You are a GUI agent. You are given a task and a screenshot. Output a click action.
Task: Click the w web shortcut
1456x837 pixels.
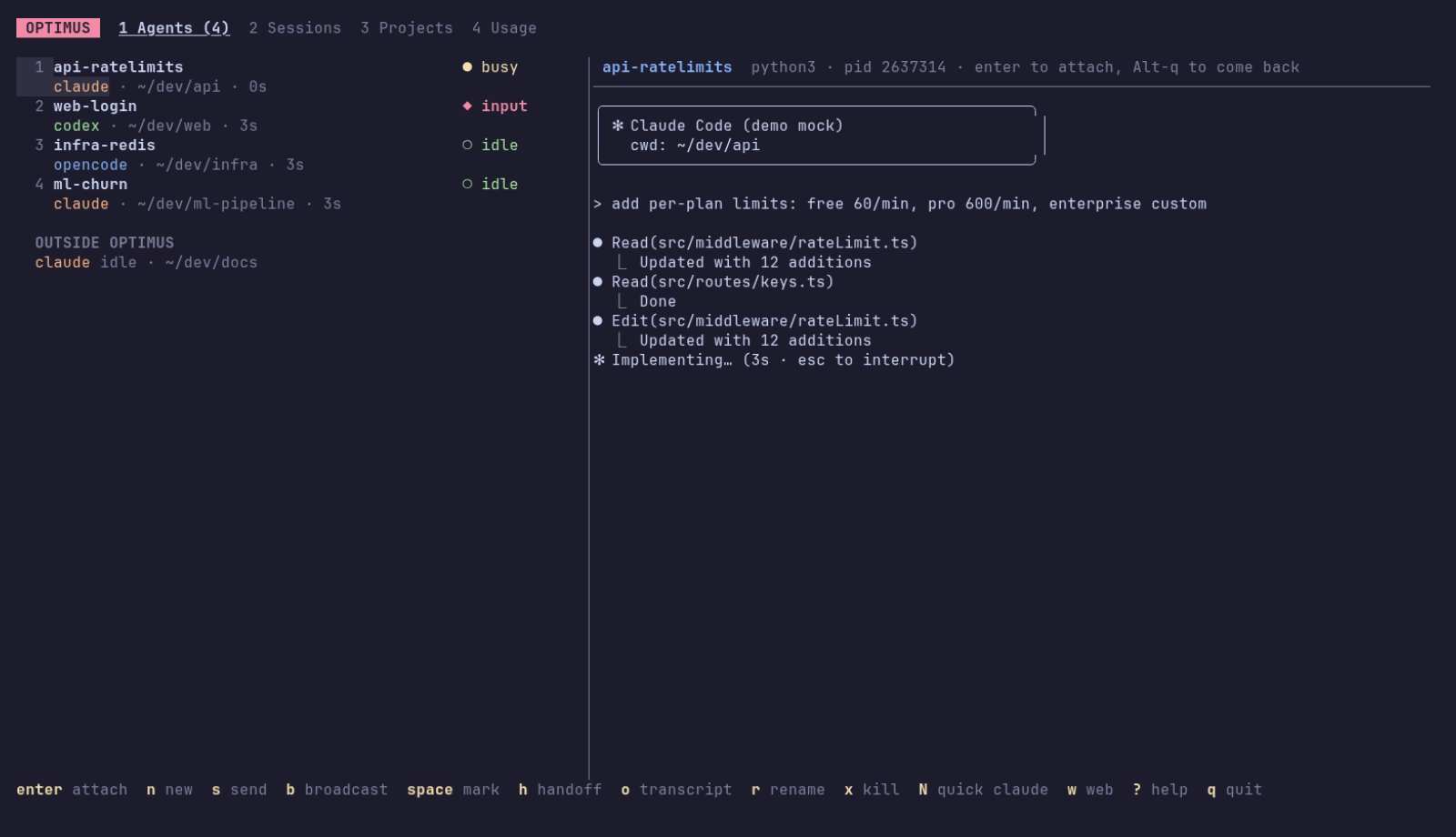click(1090, 790)
